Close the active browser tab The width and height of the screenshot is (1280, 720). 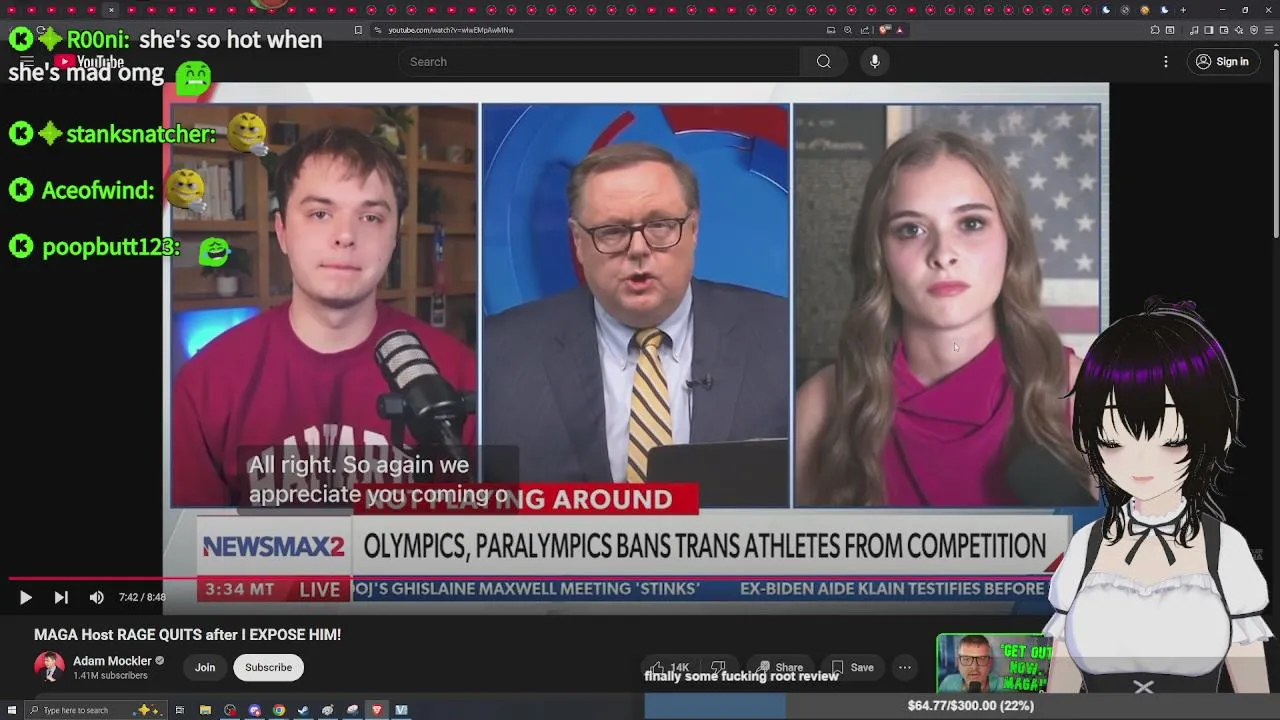coord(111,9)
